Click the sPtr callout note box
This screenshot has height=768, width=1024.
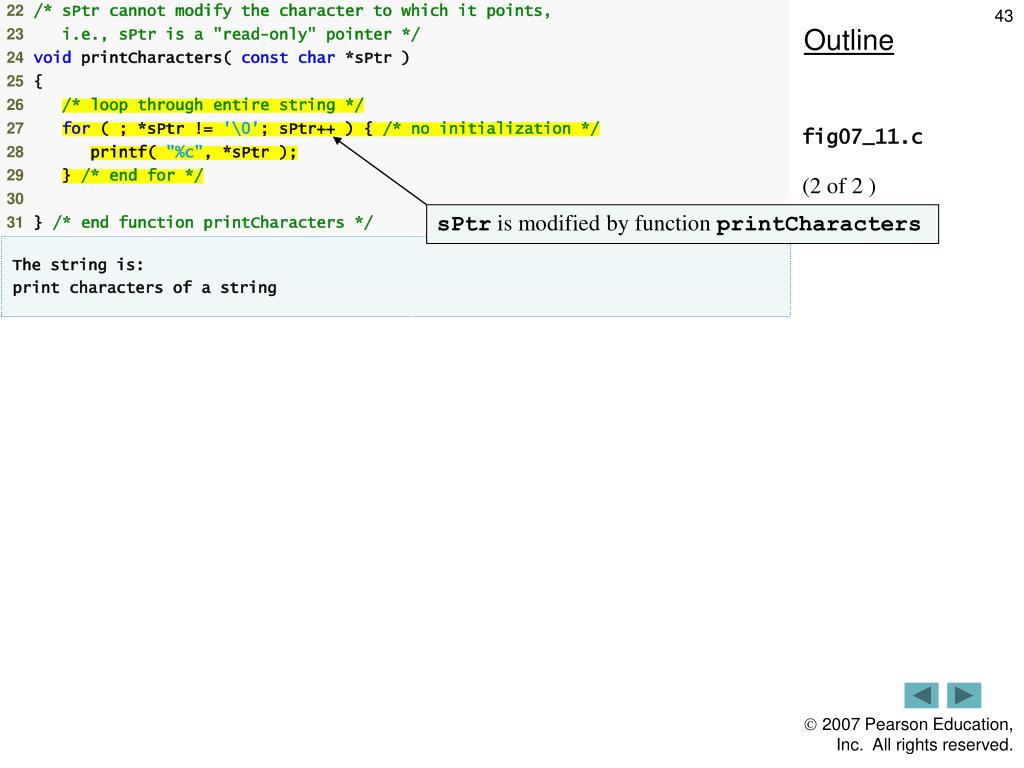coord(682,224)
